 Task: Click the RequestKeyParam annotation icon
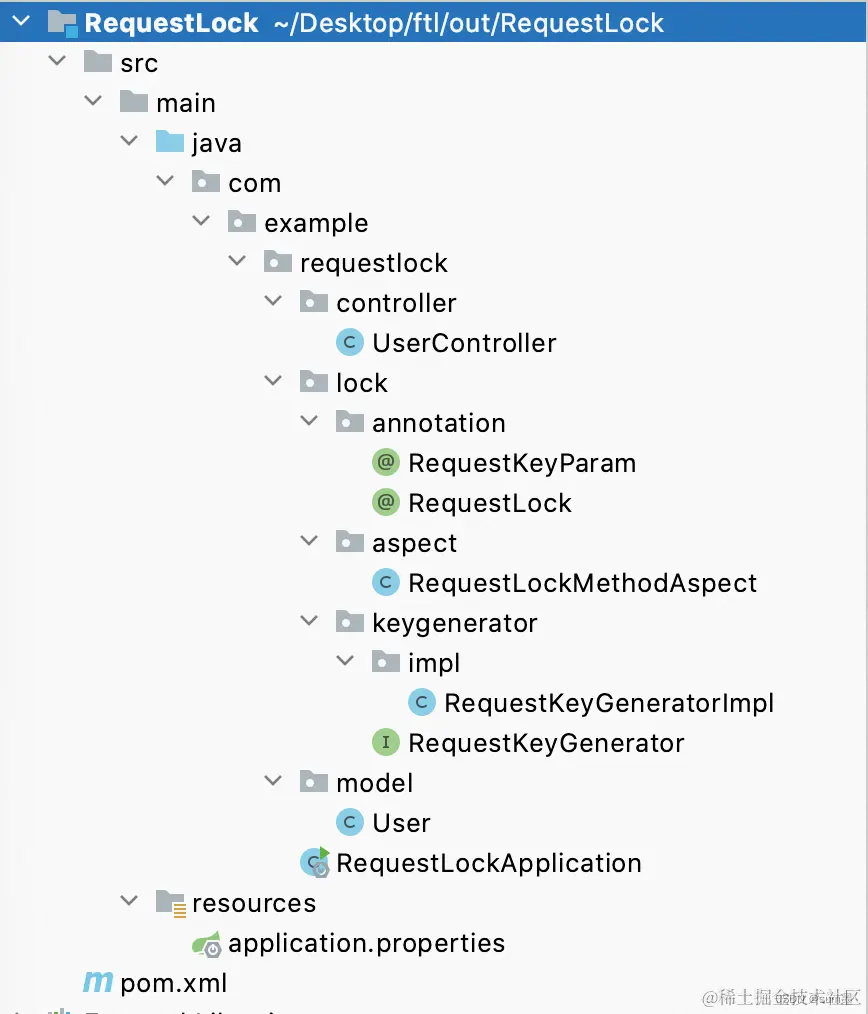[x=385, y=463]
